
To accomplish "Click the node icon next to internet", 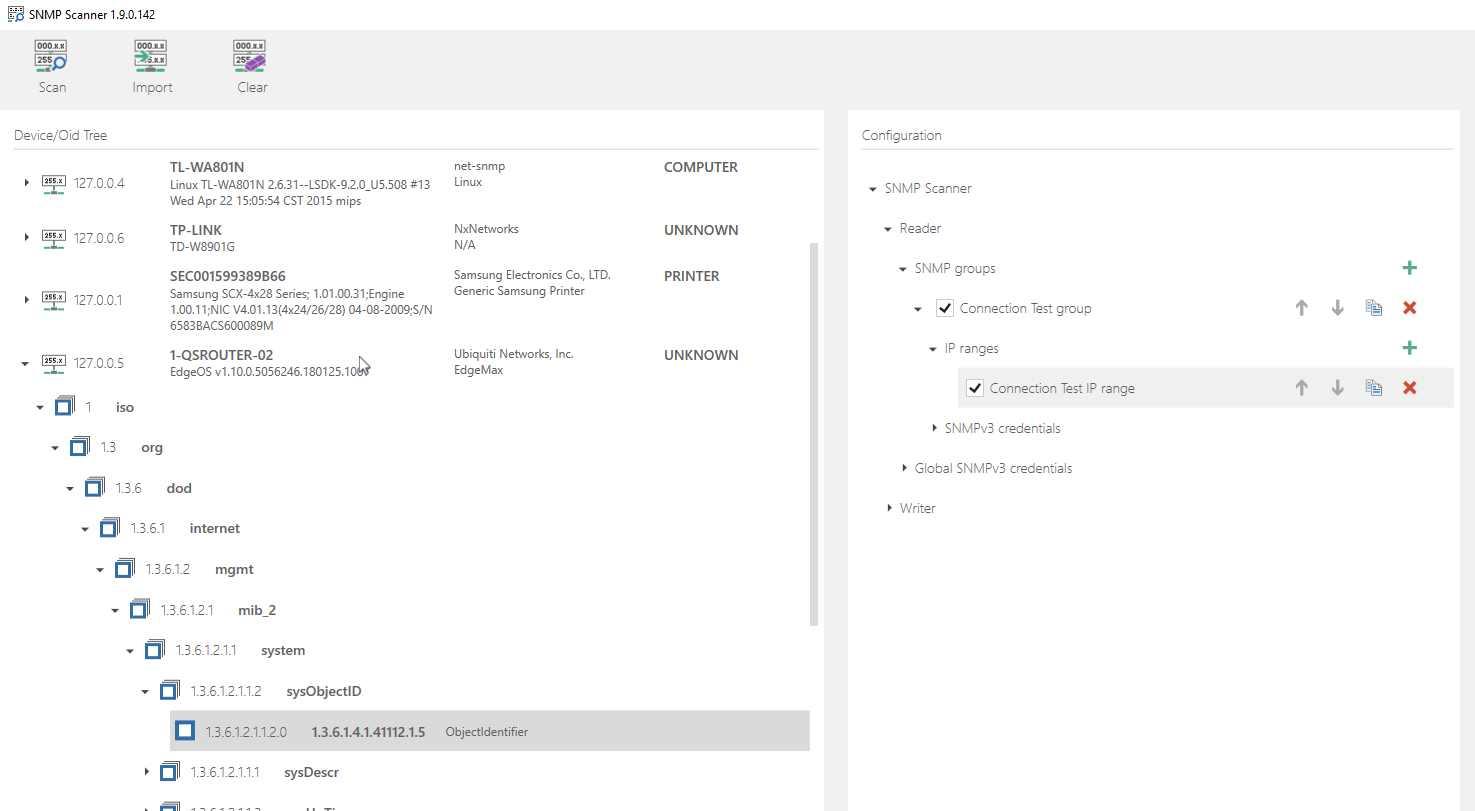I will 109,528.
